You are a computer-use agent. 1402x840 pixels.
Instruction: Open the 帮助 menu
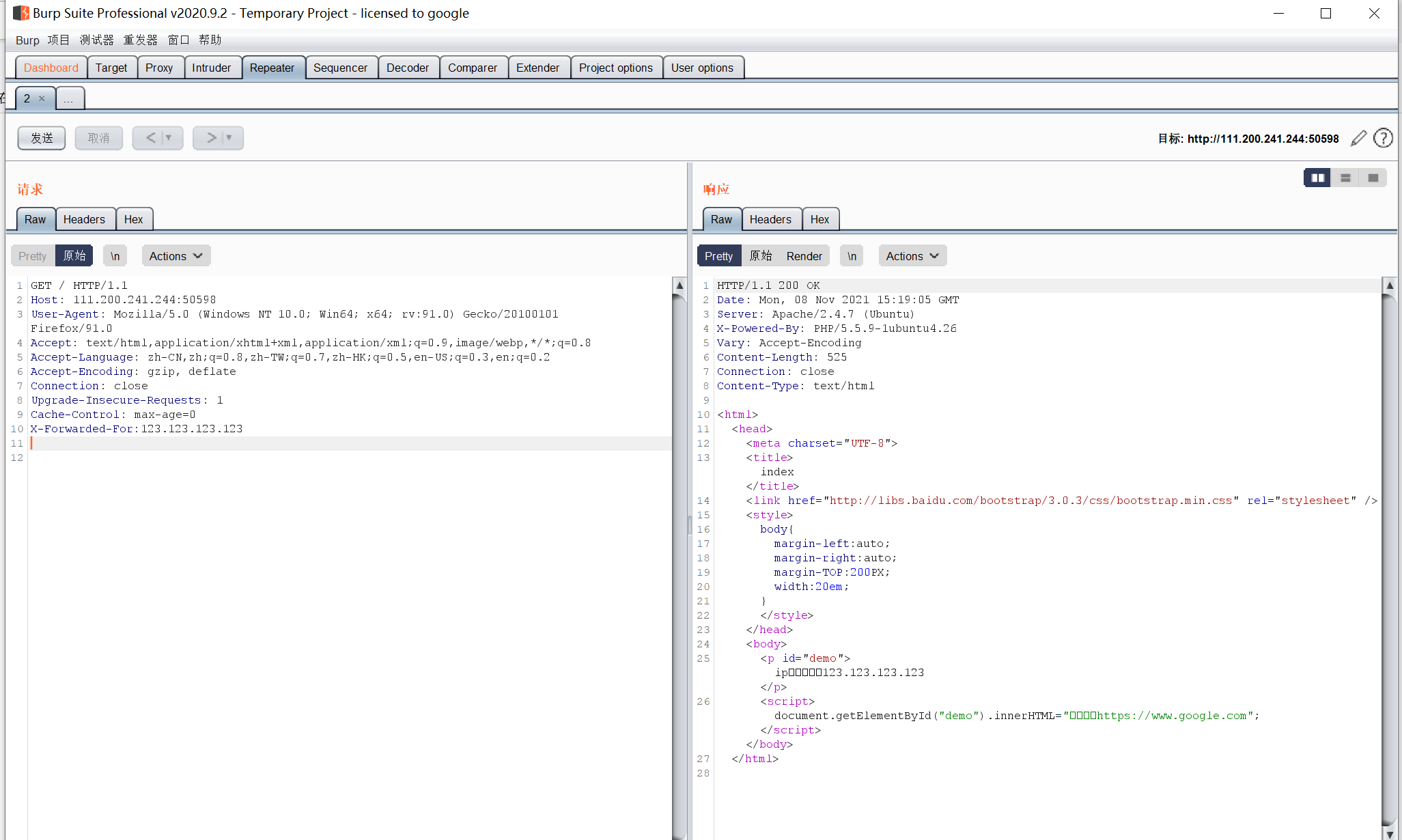pos(210,40)
